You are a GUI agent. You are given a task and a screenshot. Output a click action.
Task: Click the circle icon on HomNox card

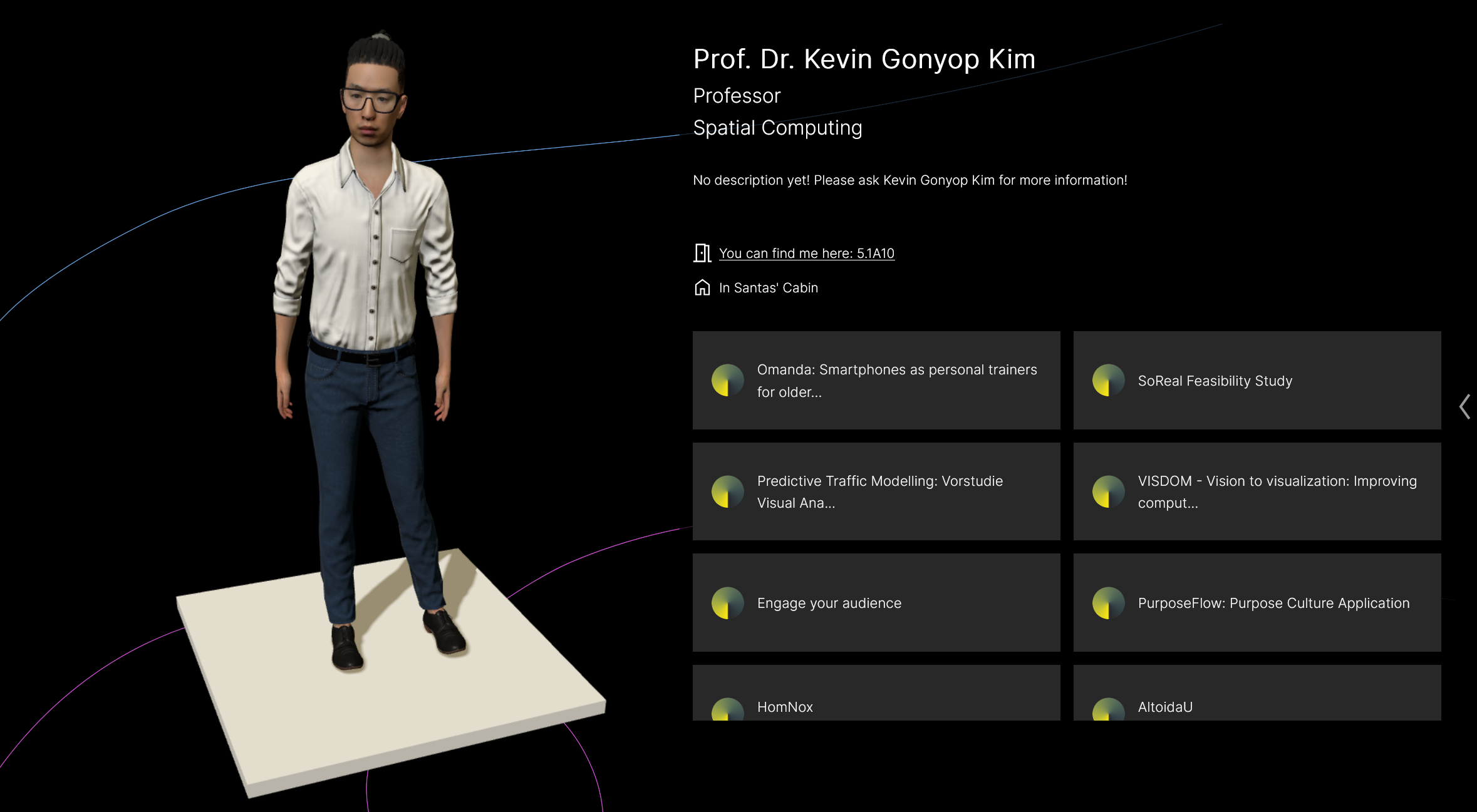pyautogui.click(x=728, y=709)
